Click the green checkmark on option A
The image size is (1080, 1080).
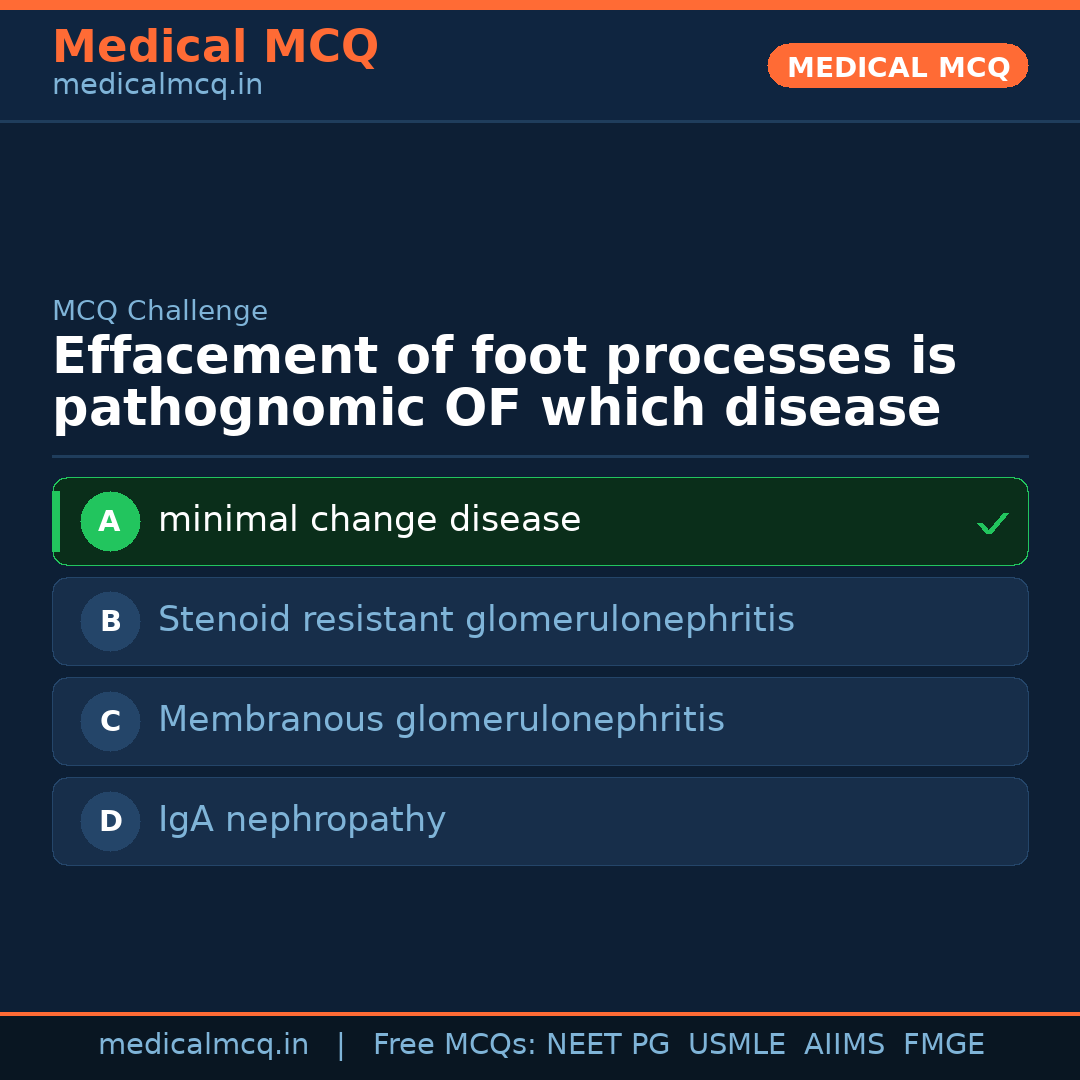pyautogui.click(x=992, y=523)
